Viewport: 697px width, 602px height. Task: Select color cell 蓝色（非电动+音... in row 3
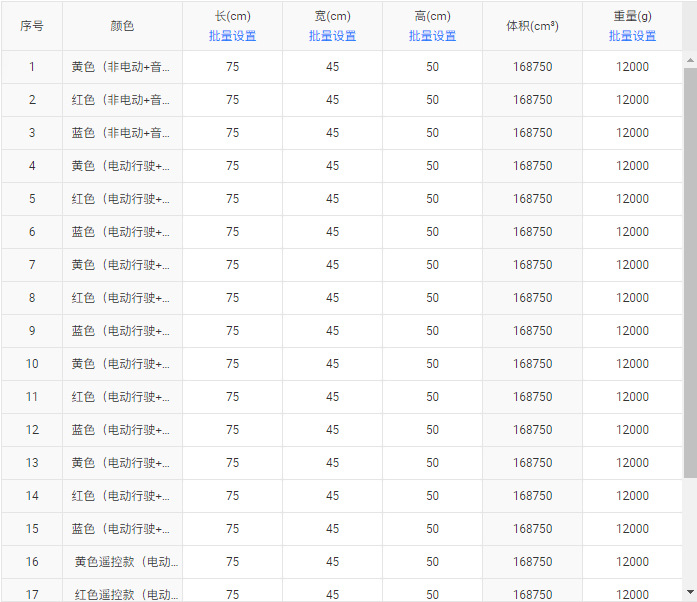tap(120, 132)
